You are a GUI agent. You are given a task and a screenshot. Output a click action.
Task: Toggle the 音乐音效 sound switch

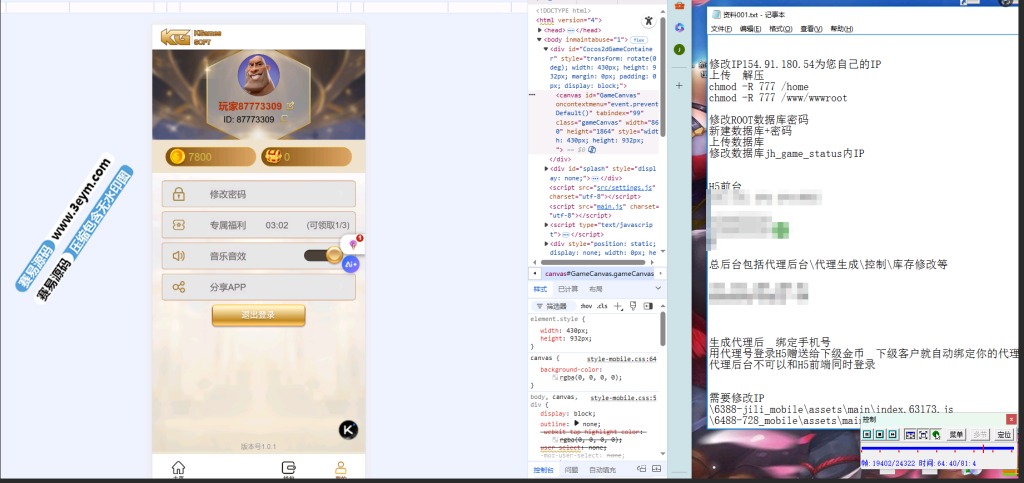[x=325, y=256]
